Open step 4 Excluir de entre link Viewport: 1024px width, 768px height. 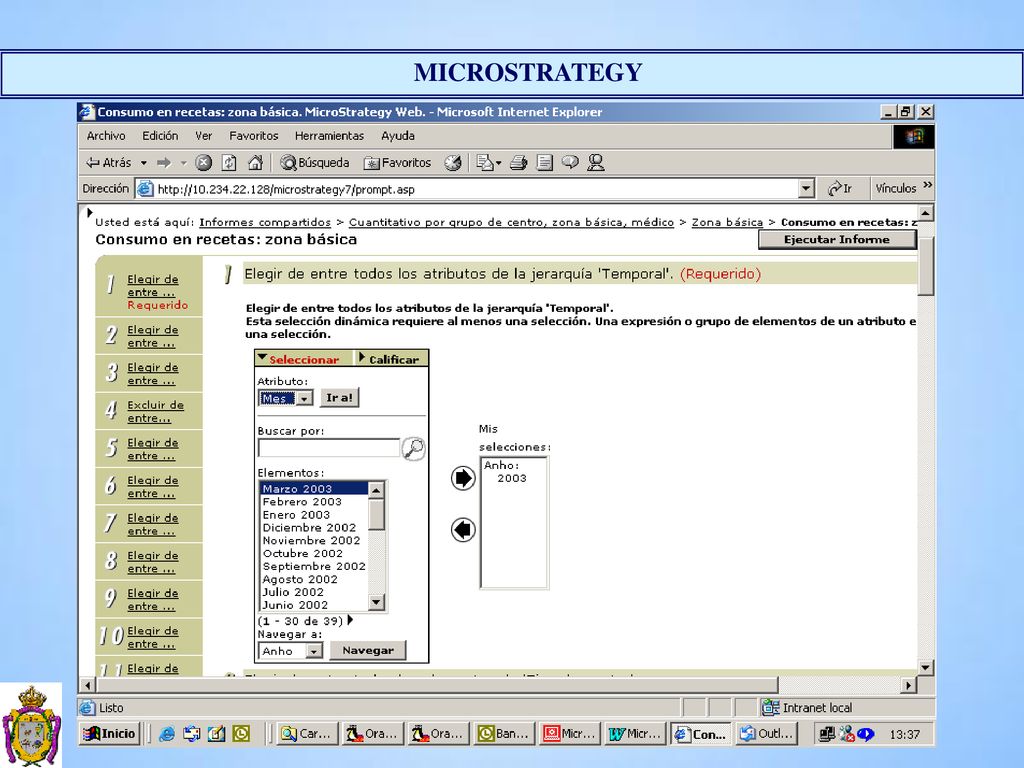[x=155, y=411]
